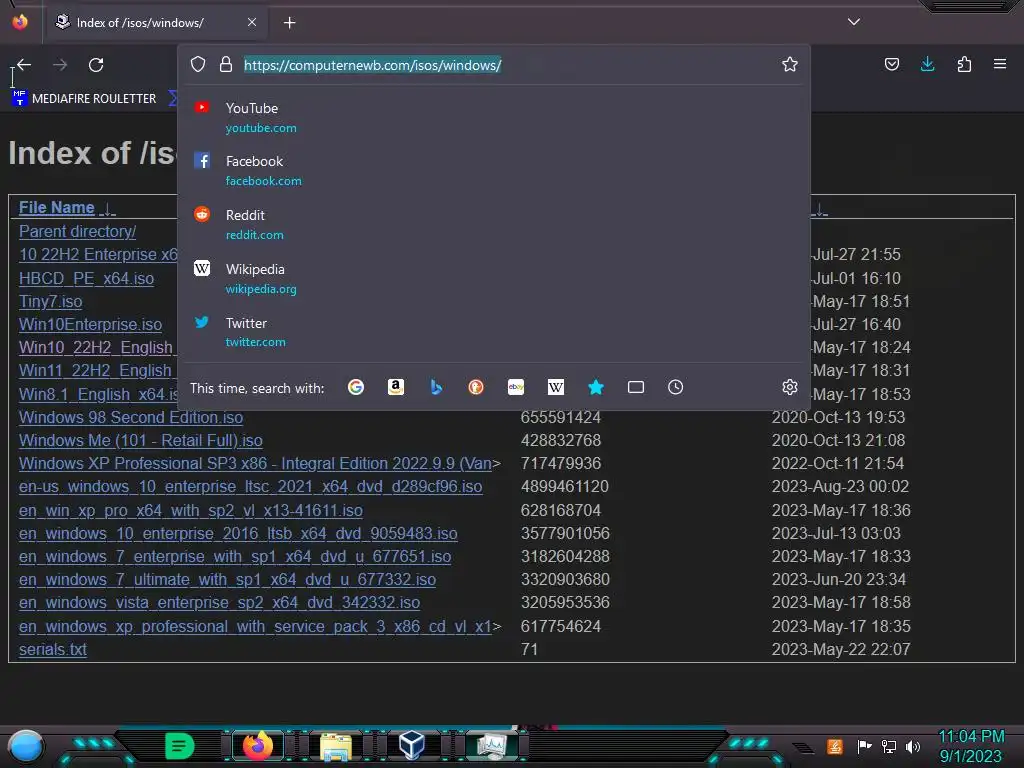
Task: Download en_win_xp_pro_x64_with_sp2 iso
Action: click(191, 510)
